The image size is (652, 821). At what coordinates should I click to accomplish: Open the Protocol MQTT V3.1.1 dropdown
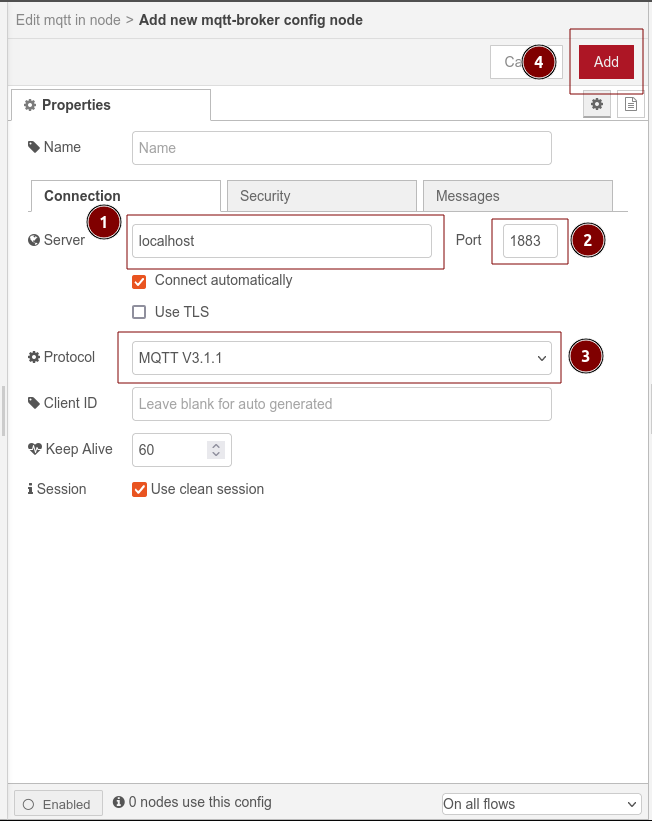coord(341,358)
